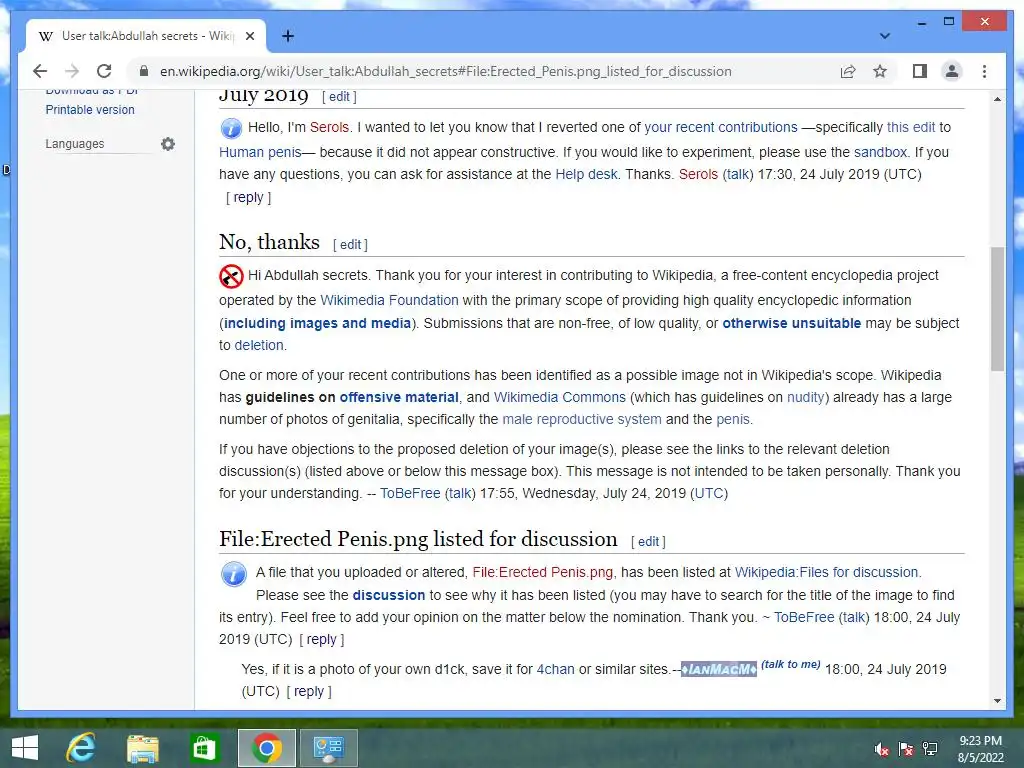This screenshot has height=768, width=1024.
Task: Open the 'this edit' diff link
Action: pos(911,127)
